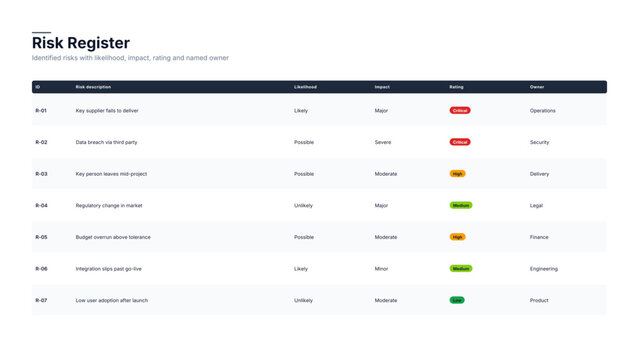Select the R-05 ID cell
This screenshot has height=360, width=639.
pos(42,237)
